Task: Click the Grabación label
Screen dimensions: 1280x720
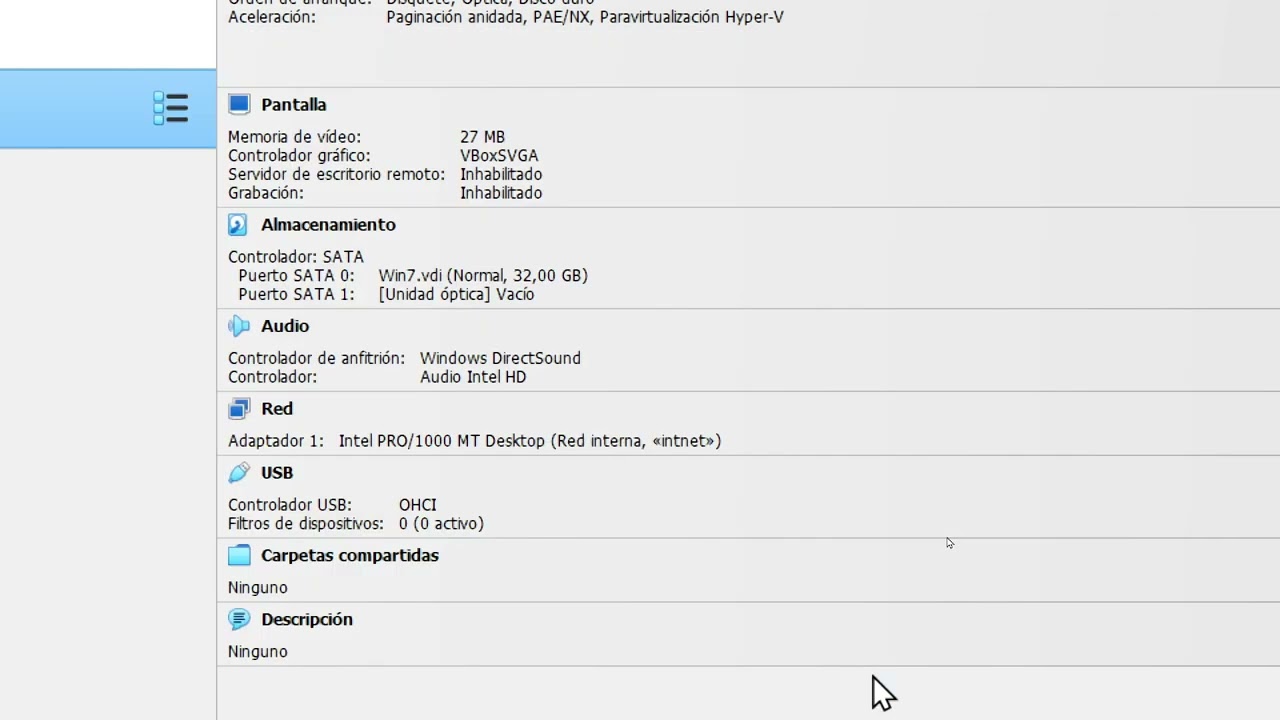Action: tap(266, 193)
